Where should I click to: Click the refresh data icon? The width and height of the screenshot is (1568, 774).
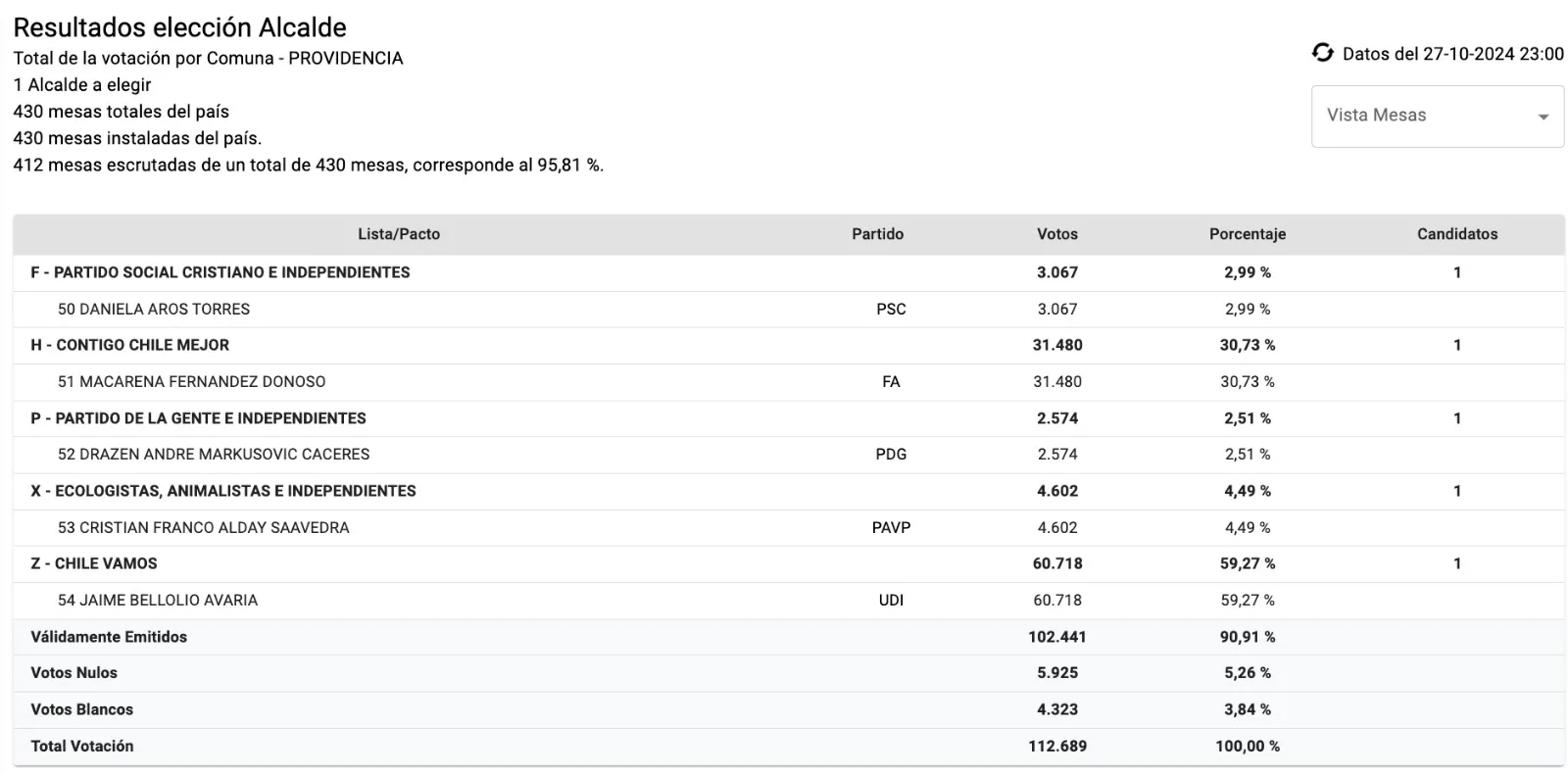[x=1322, y=53]
